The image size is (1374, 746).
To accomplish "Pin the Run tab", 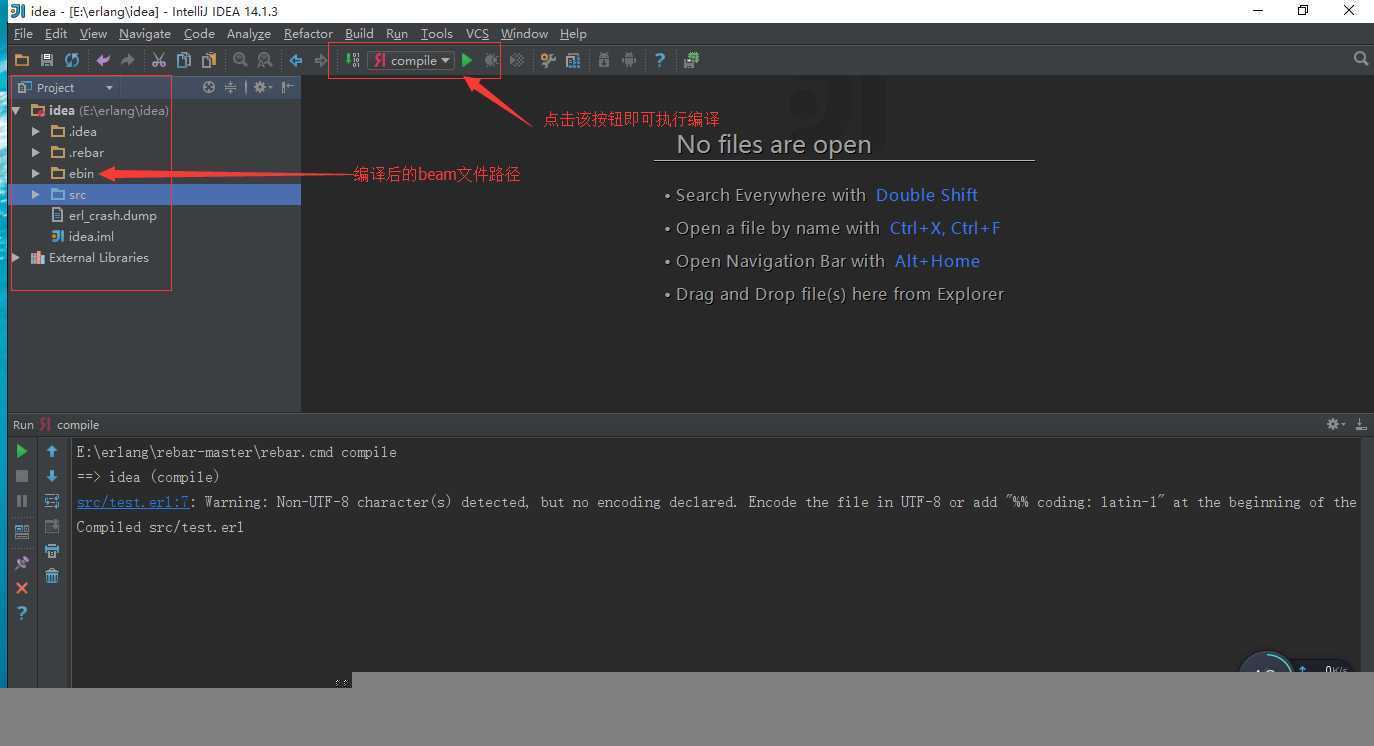I will click(22, 563).
